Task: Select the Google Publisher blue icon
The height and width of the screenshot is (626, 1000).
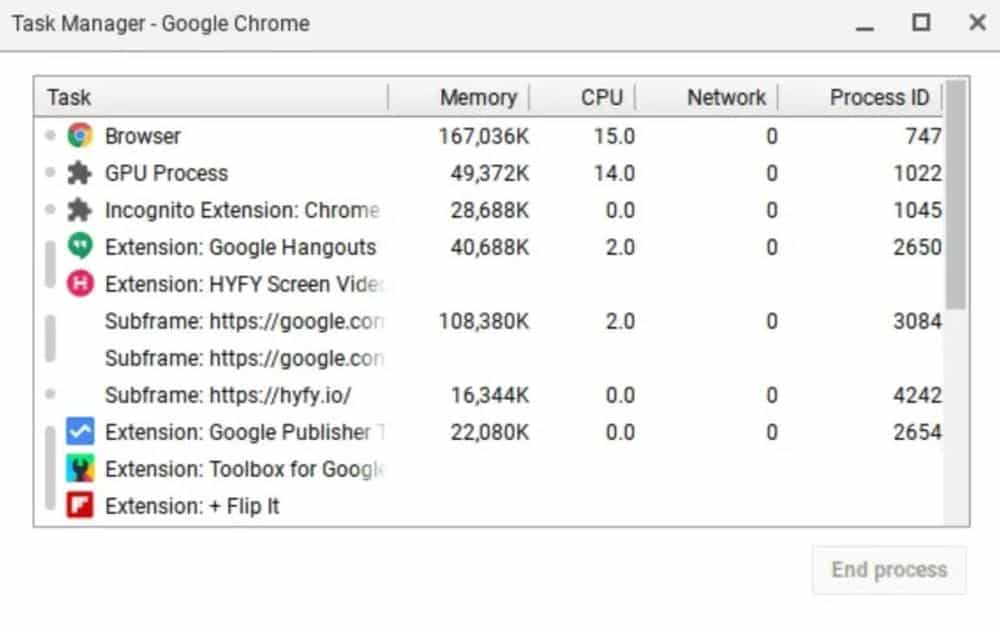Action: click(x=80, y=432)
